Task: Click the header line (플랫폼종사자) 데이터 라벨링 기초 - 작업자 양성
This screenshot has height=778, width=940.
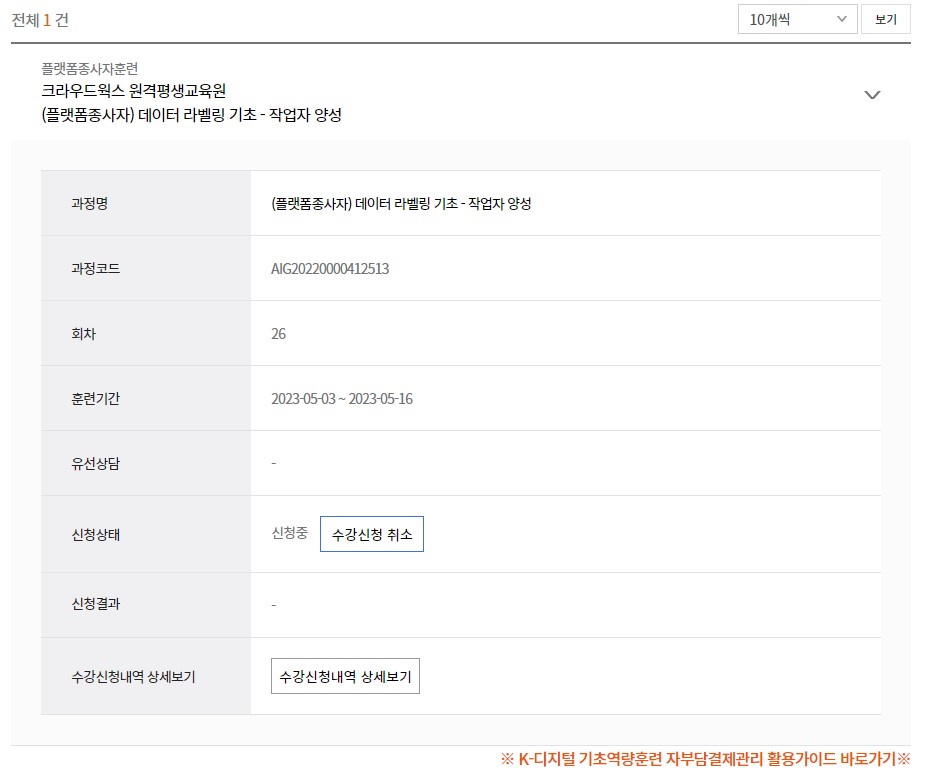Action: 191,114
